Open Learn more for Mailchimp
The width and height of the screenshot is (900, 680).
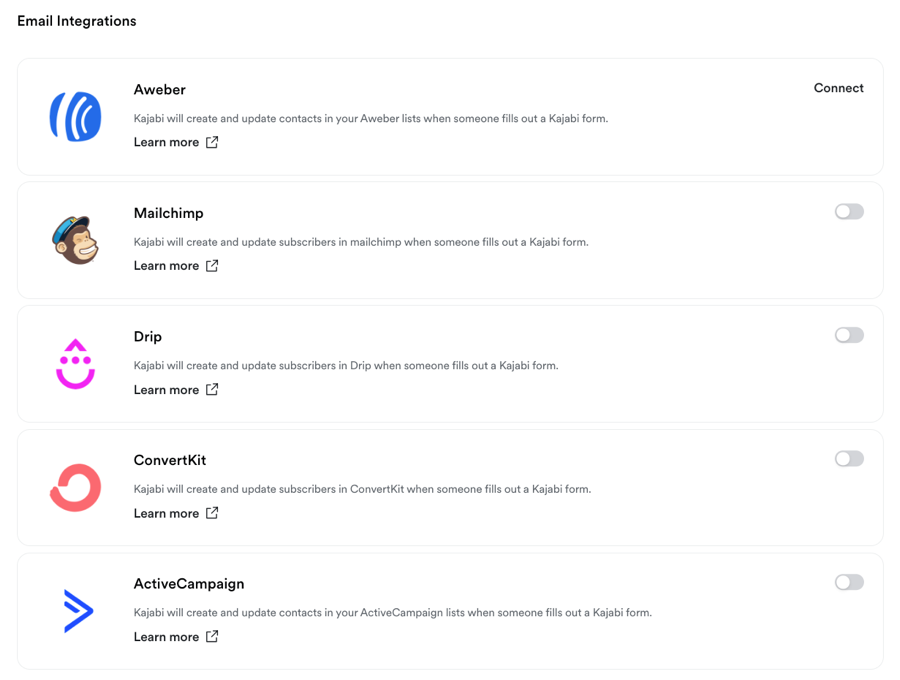(166, 266)
